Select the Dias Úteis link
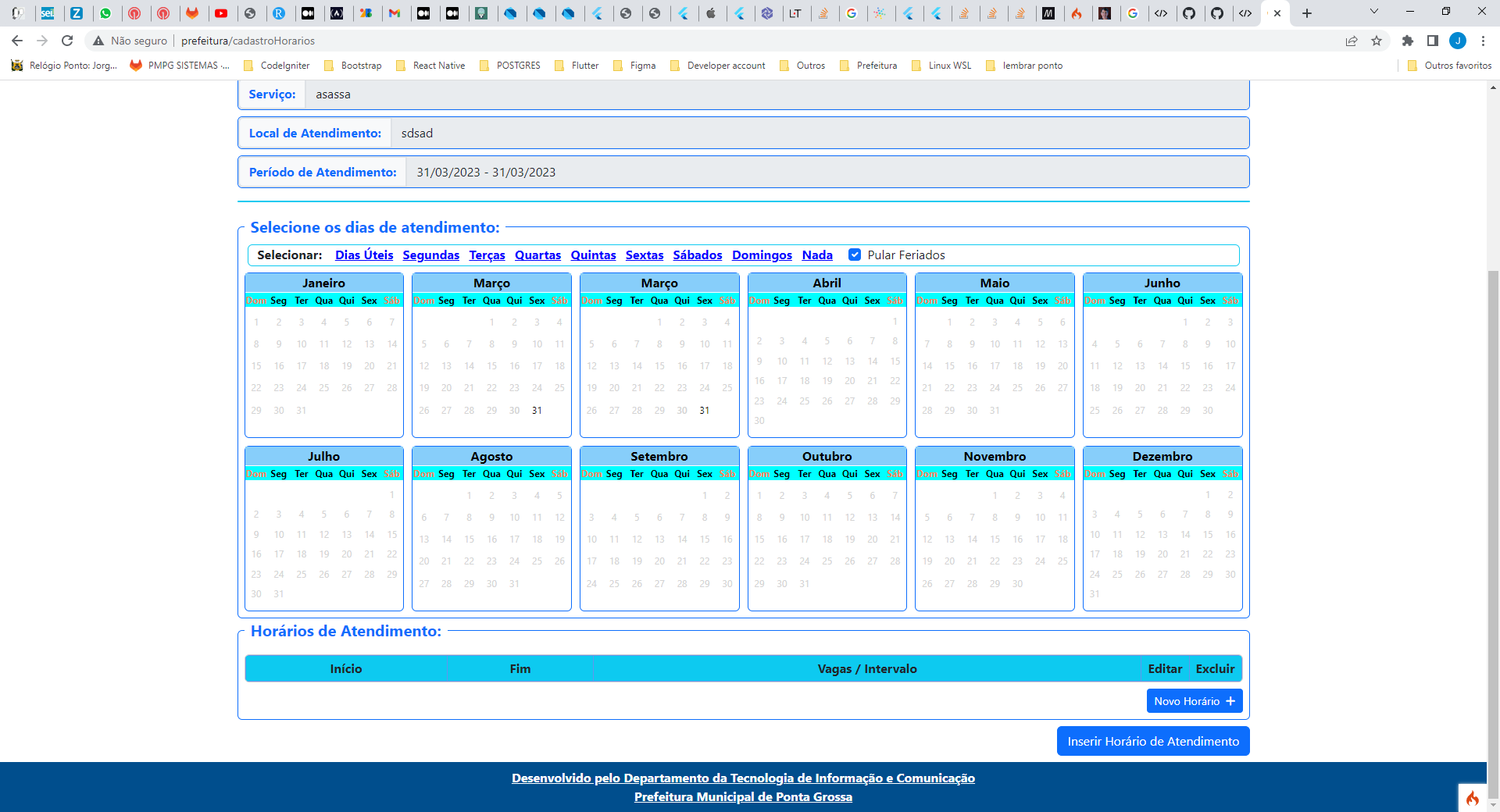Screen dimensions: 1500x812 (364, 255)
